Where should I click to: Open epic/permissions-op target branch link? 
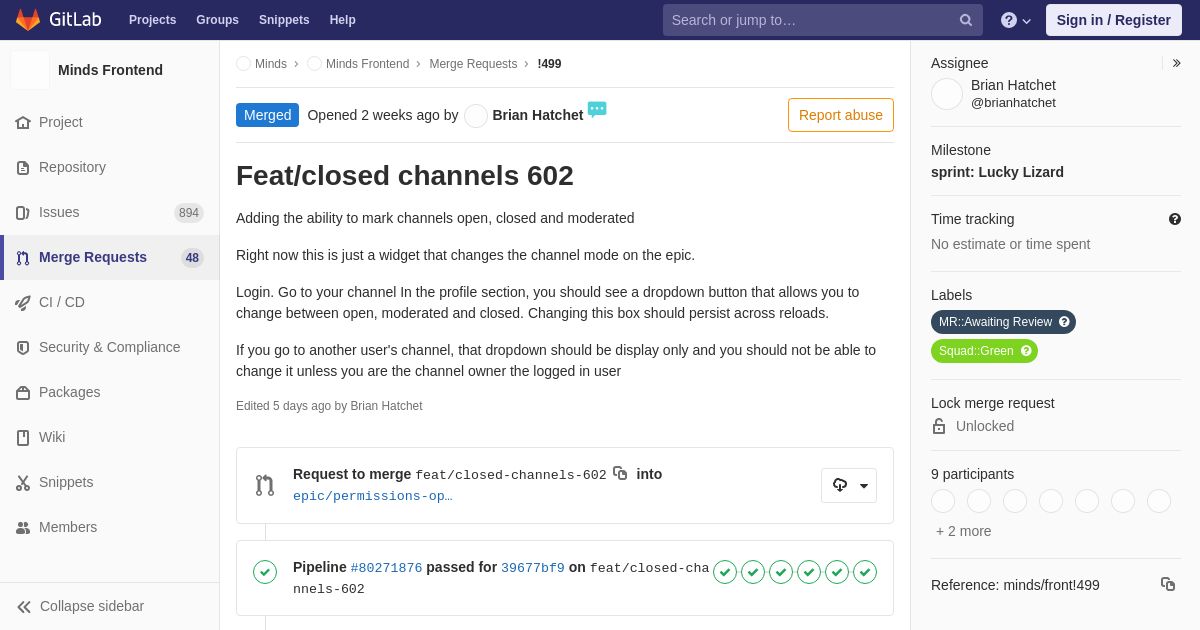373,496
